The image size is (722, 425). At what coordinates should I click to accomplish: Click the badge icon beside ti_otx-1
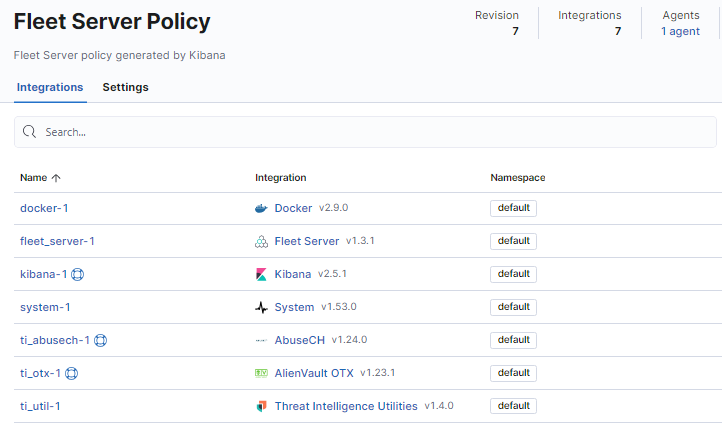click(x=71, y=373)
